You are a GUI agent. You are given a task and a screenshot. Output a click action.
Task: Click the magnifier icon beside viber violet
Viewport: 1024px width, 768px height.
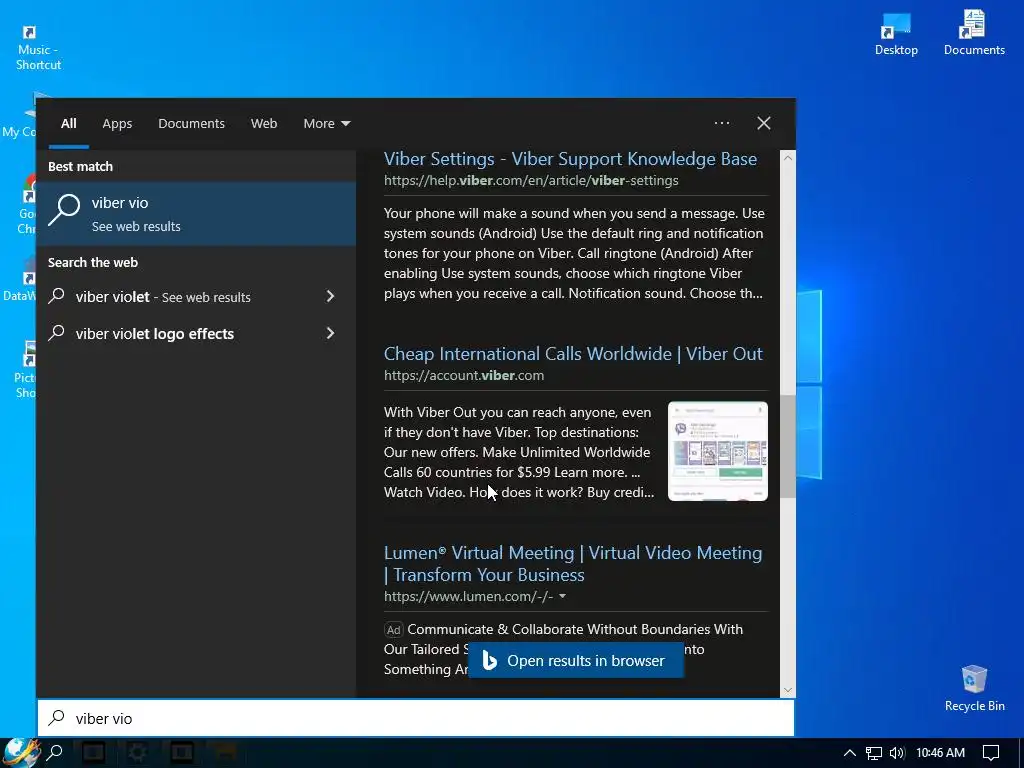[57, 296]
